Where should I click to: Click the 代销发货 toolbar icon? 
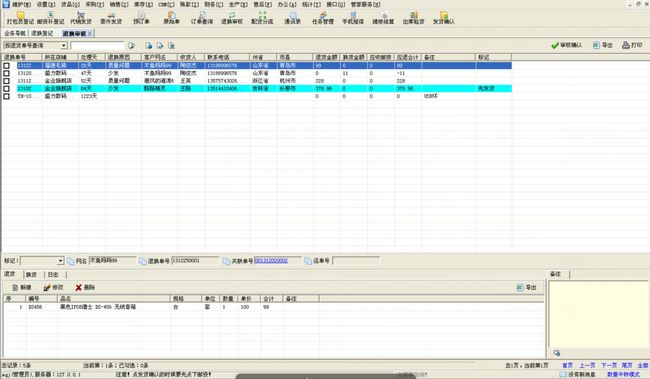[x=81, y=18]
